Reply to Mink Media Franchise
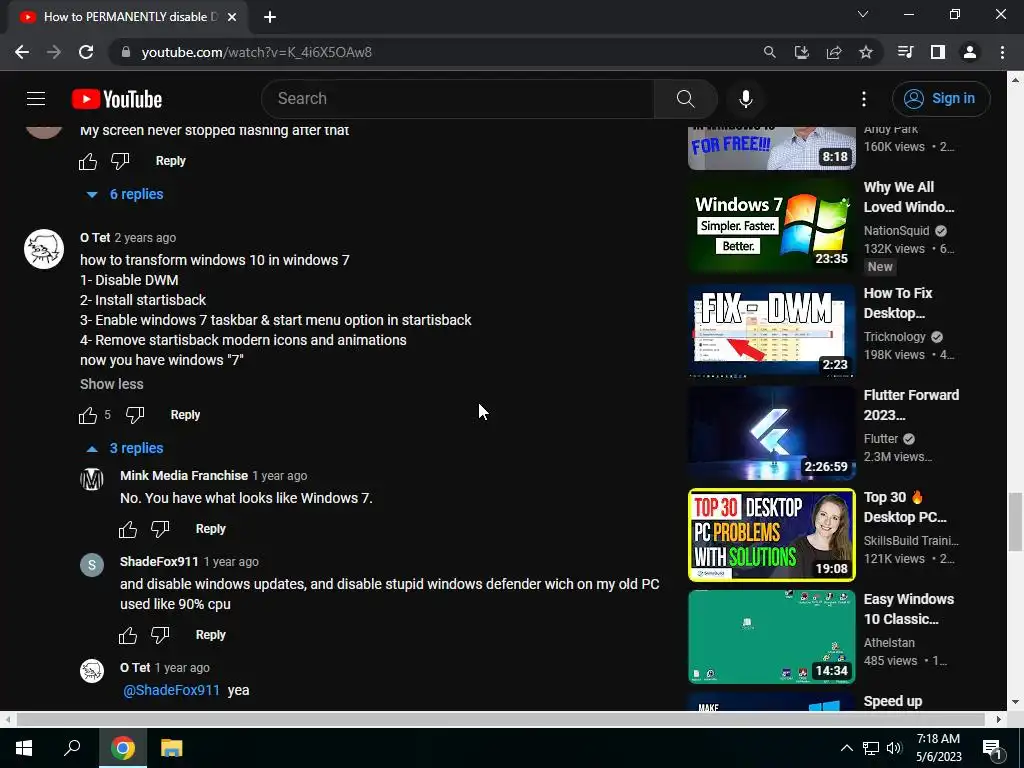Image resolution: width=1024 pixels, height=768 pixels. click(210, 529)
